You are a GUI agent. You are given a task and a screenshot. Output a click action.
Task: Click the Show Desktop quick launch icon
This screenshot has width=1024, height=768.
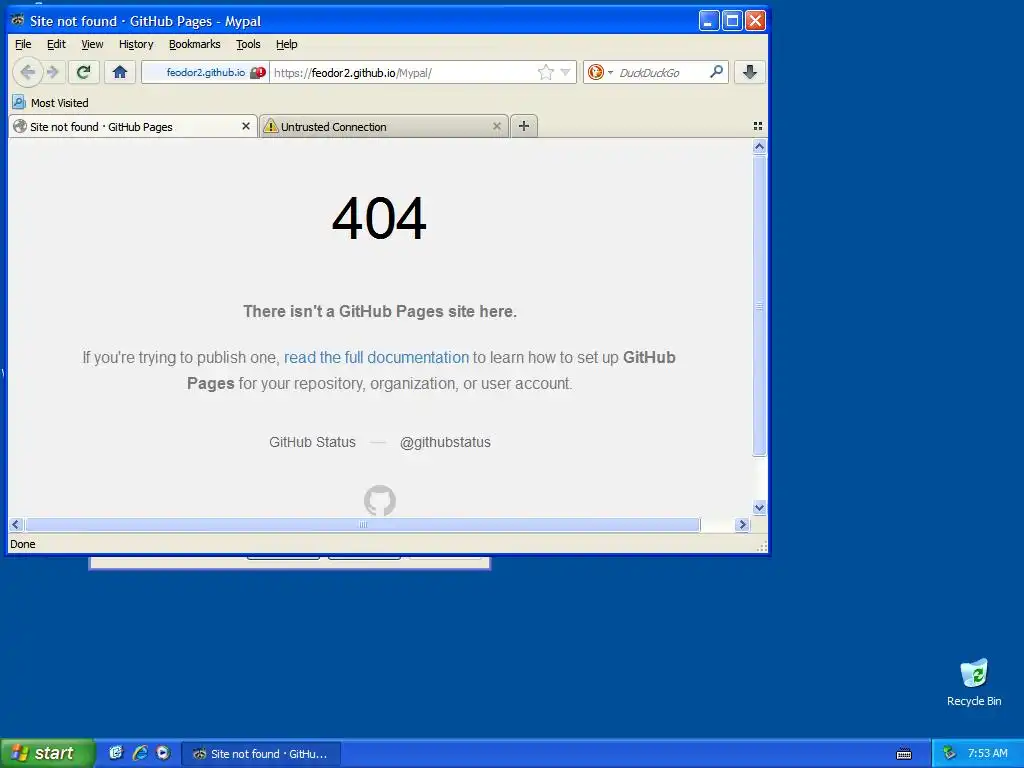[116, 753]
